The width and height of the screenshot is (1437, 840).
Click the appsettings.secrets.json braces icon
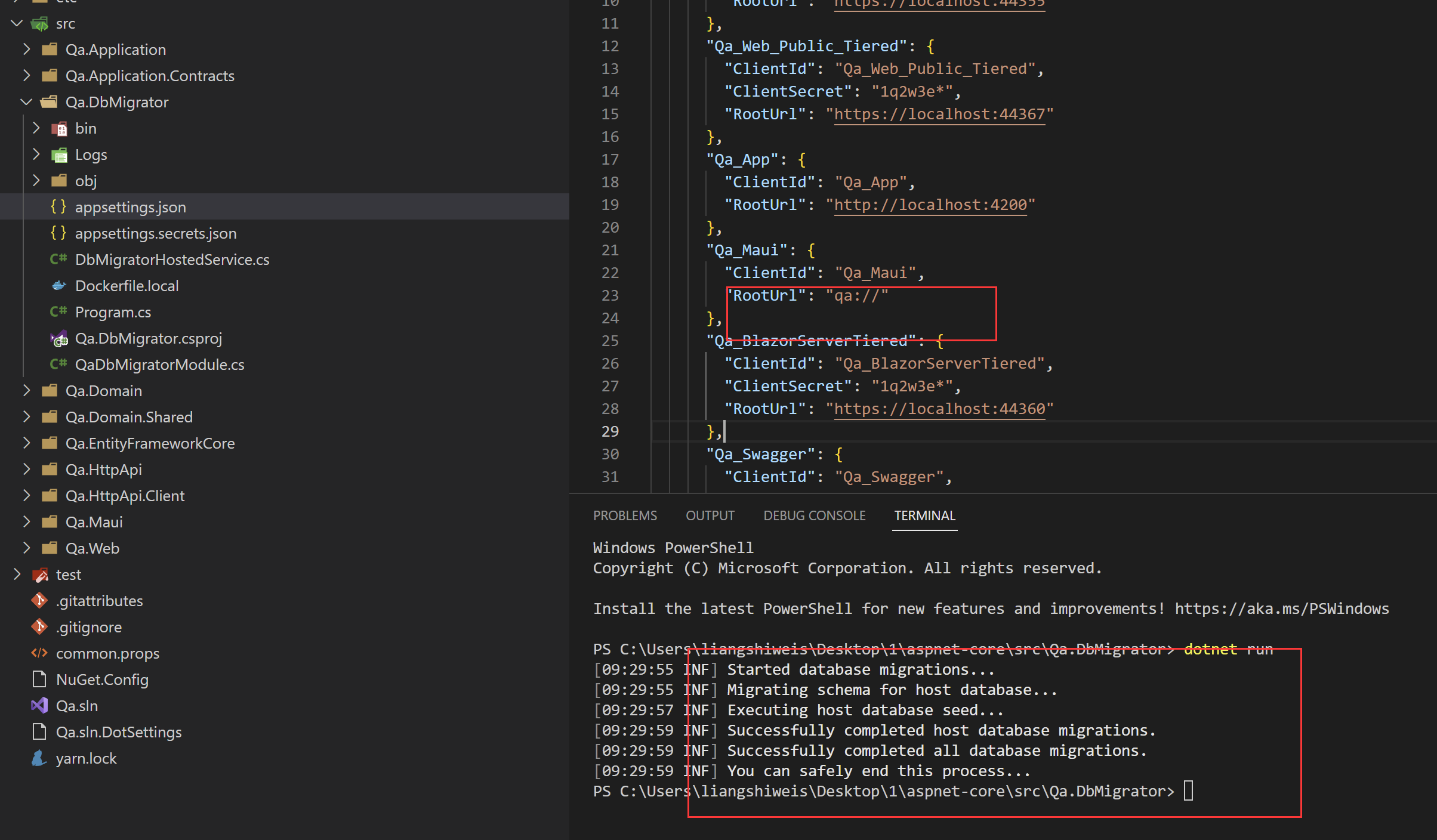click(x=58, y=233)
